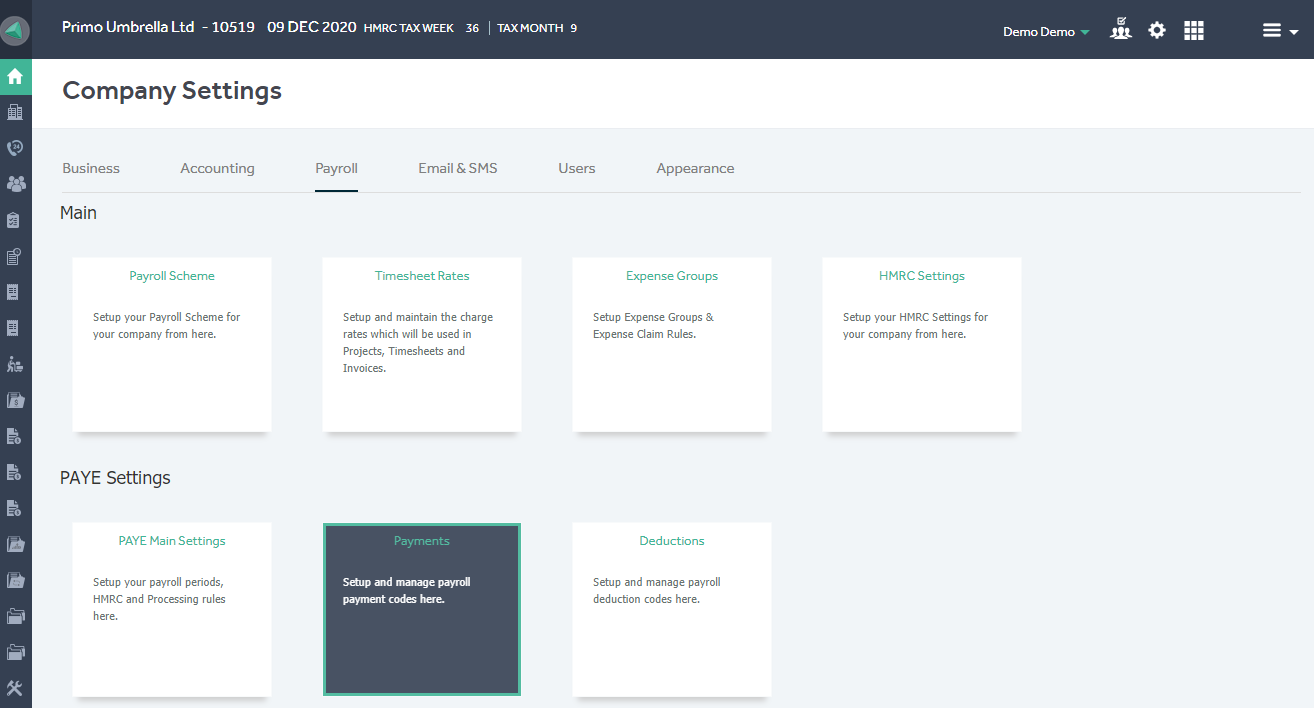Viewport: 1314px width, 708px height.
Task: Open the wrench and screwdriver tools icon
Action: coord(15,688)
